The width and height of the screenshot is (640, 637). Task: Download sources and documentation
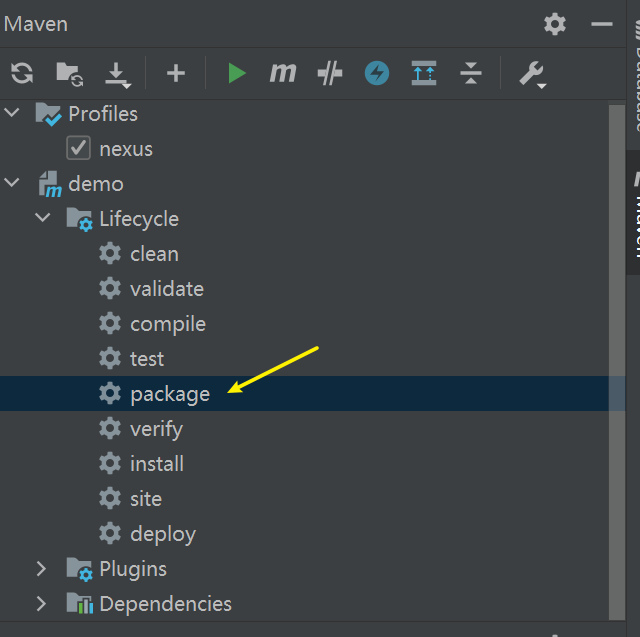tap(118, 75)
